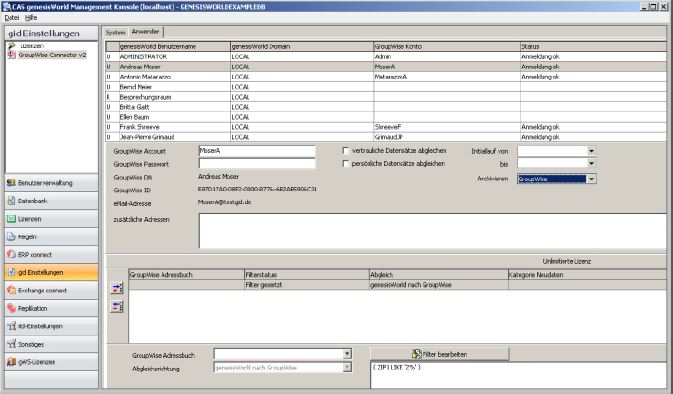Click the remove address book mapping icon
The image size is (673, 394).
(x=117, y=306)
